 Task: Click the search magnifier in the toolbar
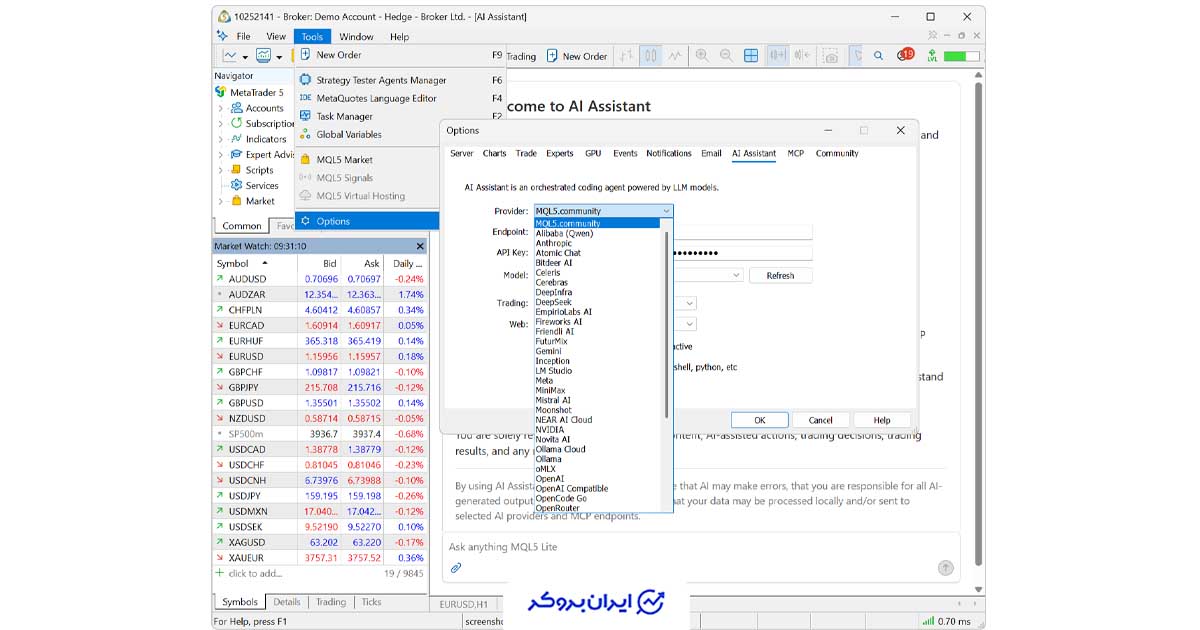tap(879, 56)
